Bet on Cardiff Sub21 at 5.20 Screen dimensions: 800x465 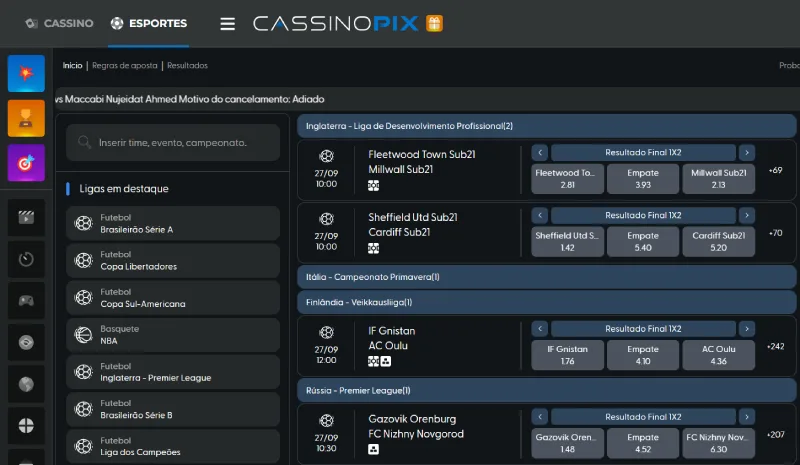718,241
